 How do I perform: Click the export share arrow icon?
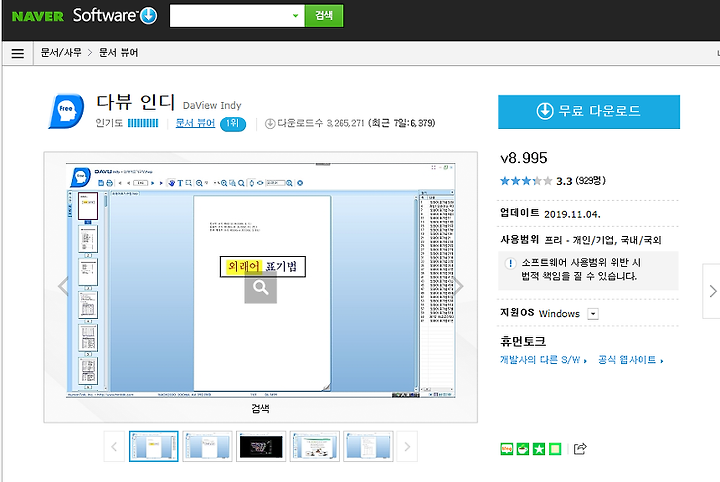click(x=580, y=448)
